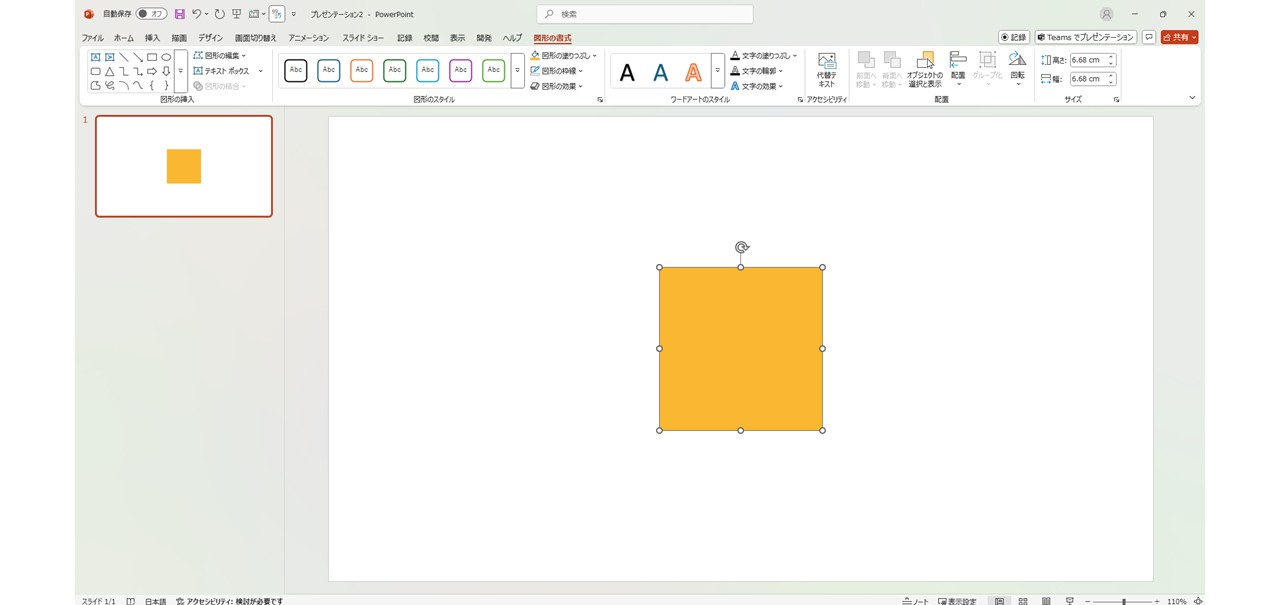Apply the blue A WordArt style
1280x605 pixels.
[x=660, y=72]
